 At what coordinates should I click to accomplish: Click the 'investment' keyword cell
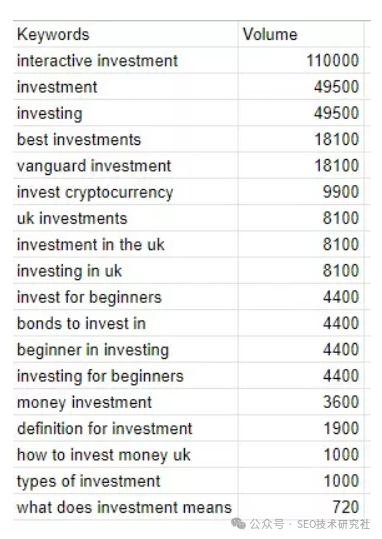click(125, 87)
